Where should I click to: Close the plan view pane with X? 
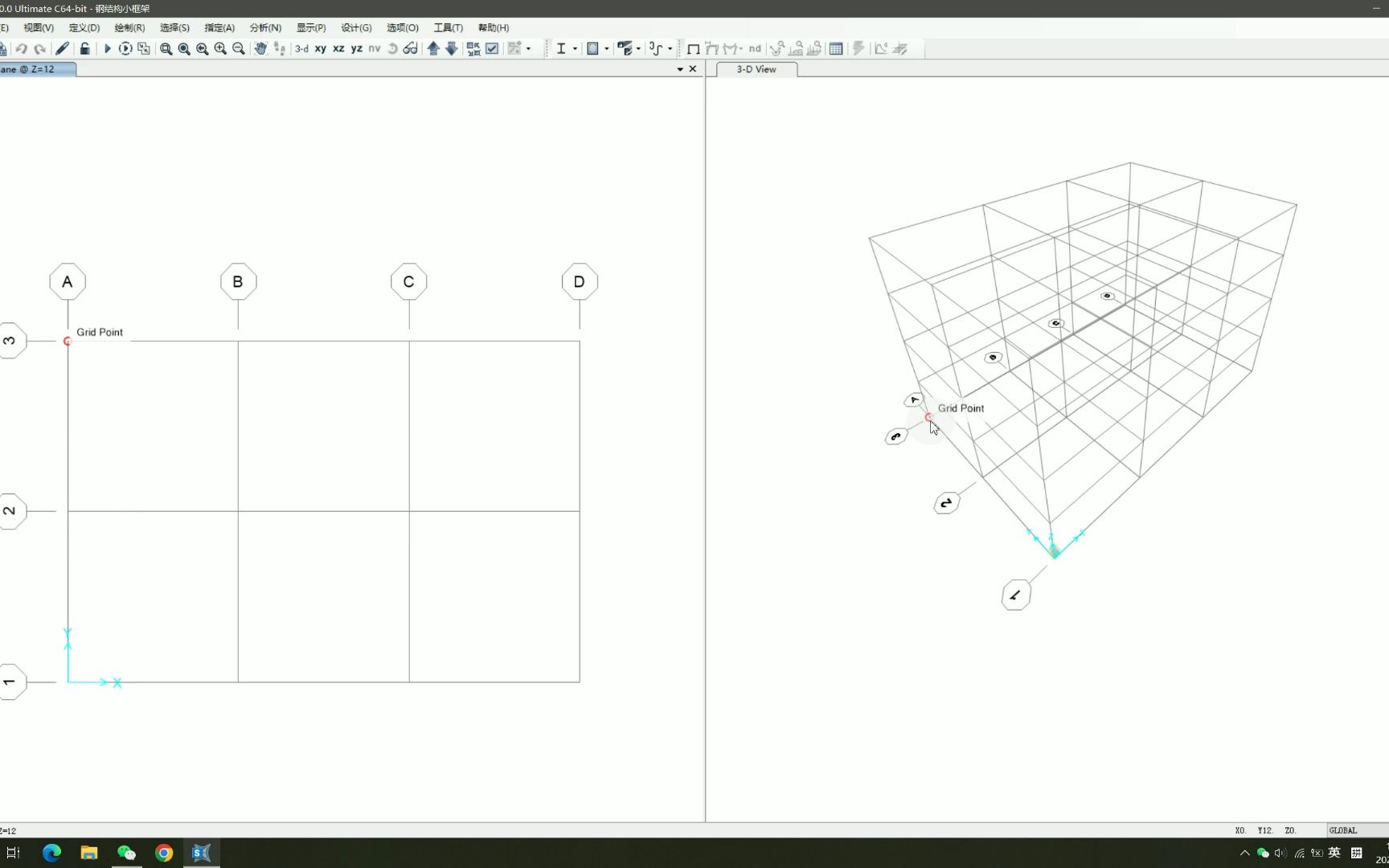tap(693, 69)
